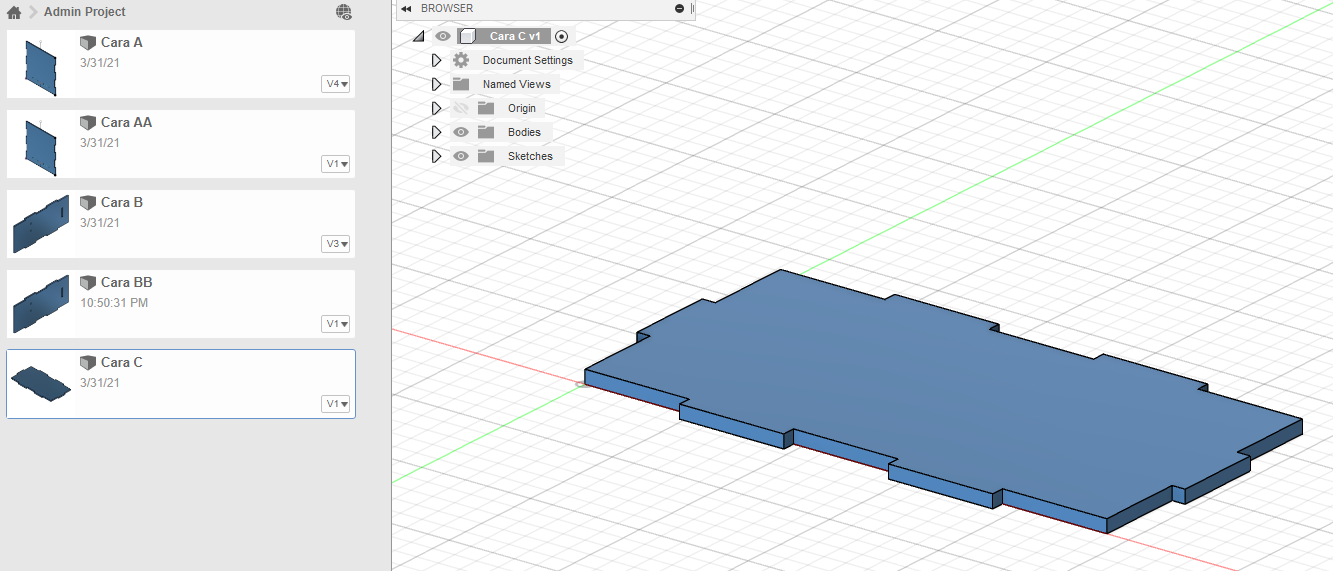Image resolution: width=1333 pixels, height=571 pixels.
Task: Select the Cara AA file name
Action: pyautogui.click(x=126, y=122)
